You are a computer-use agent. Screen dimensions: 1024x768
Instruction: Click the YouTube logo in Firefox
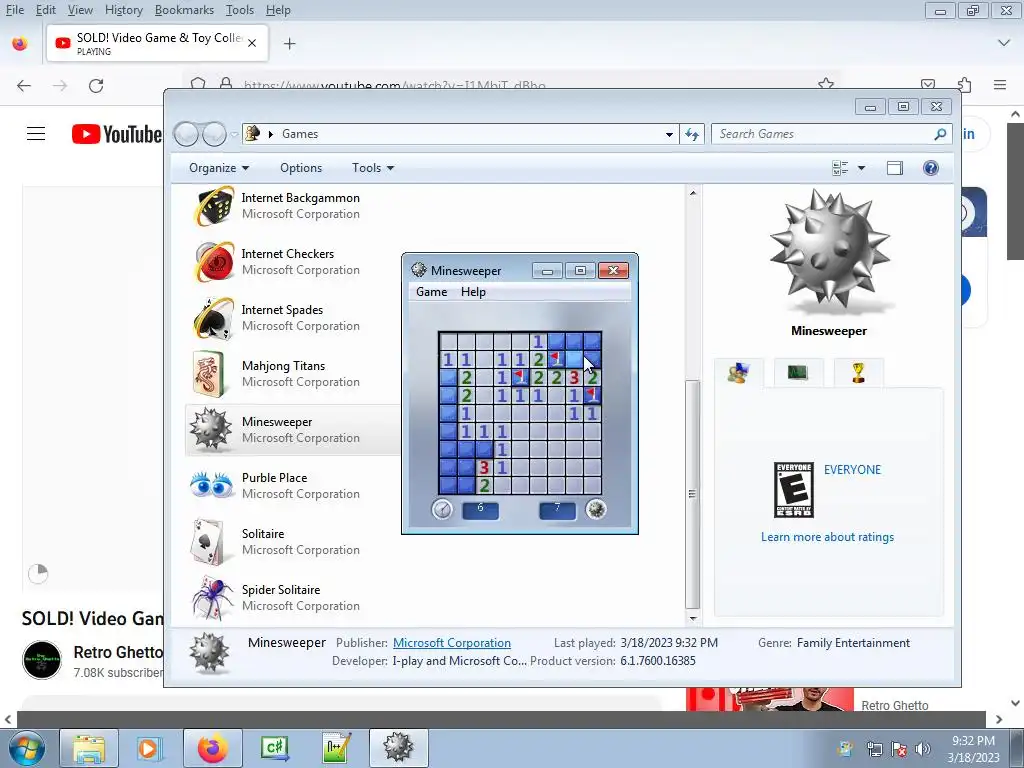(117, 134)
